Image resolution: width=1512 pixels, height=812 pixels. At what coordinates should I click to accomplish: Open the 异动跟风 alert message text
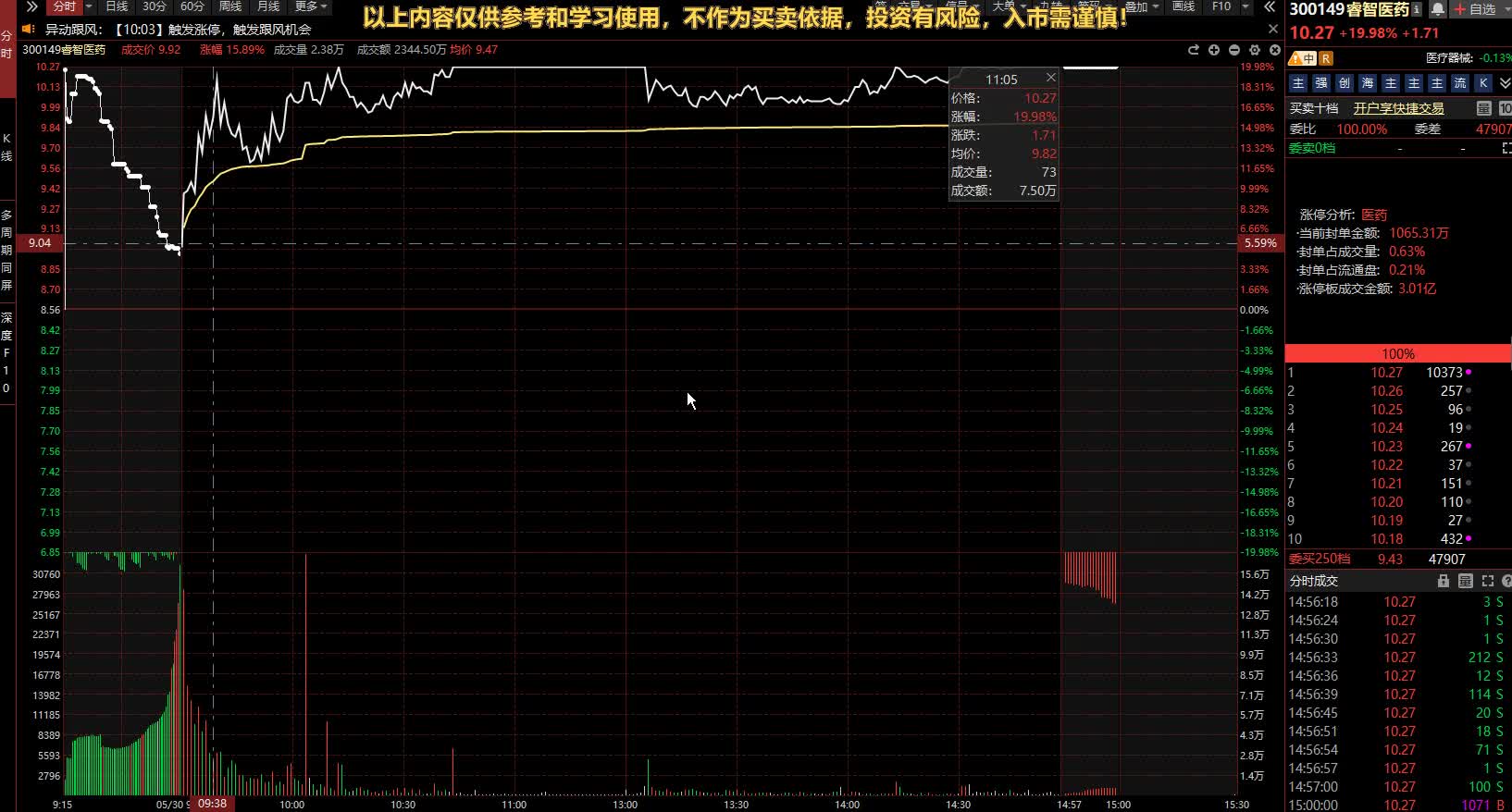[x=179, y=30]
